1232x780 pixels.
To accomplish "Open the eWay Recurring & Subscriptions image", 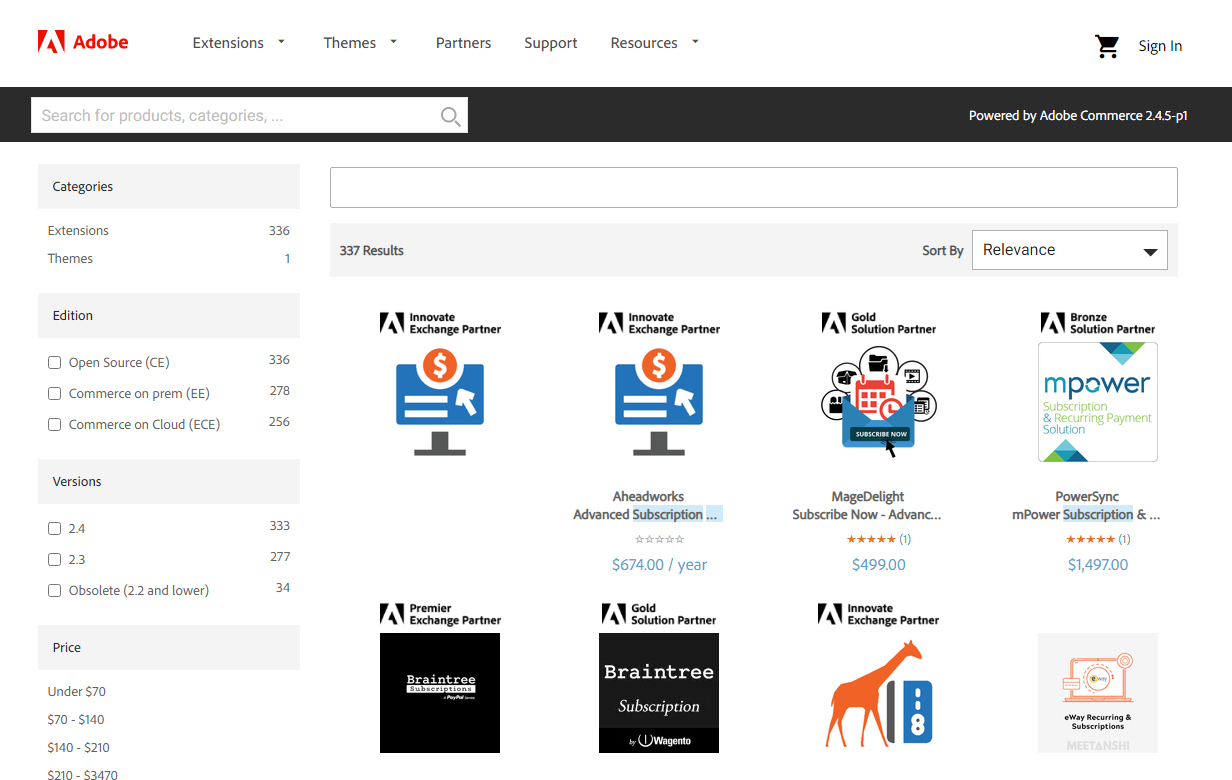I will coord(1098,693).
